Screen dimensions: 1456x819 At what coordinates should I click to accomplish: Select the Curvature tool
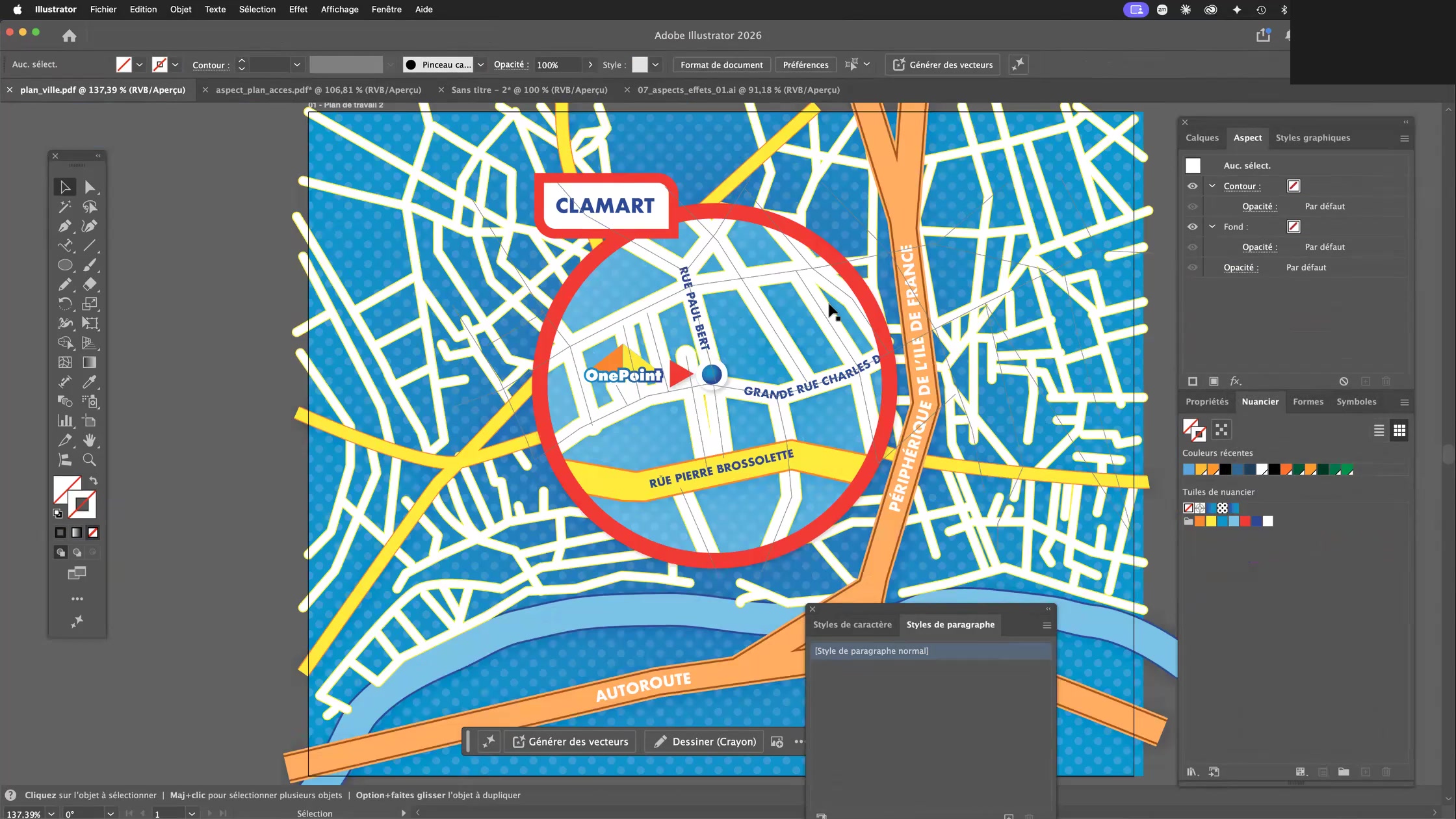click(x=90, y=226)
